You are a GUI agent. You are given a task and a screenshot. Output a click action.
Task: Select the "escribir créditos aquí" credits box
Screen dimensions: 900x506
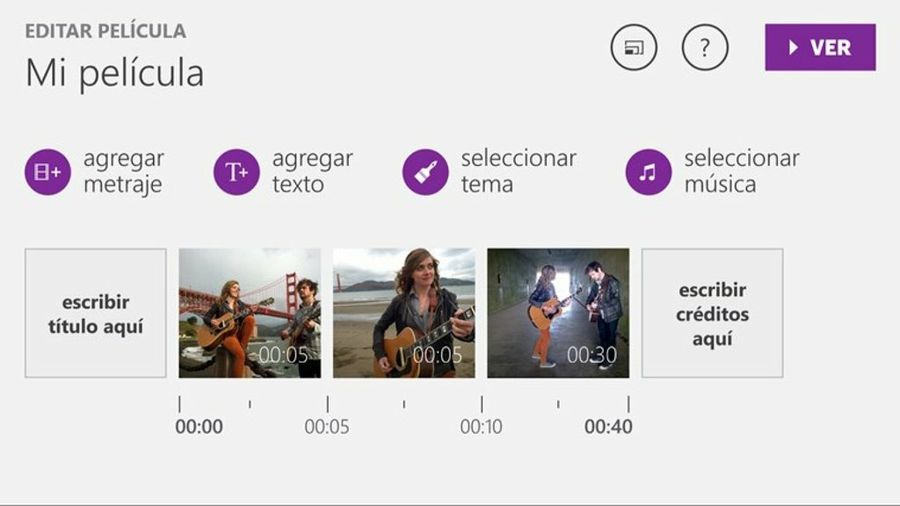pos(712,313)
